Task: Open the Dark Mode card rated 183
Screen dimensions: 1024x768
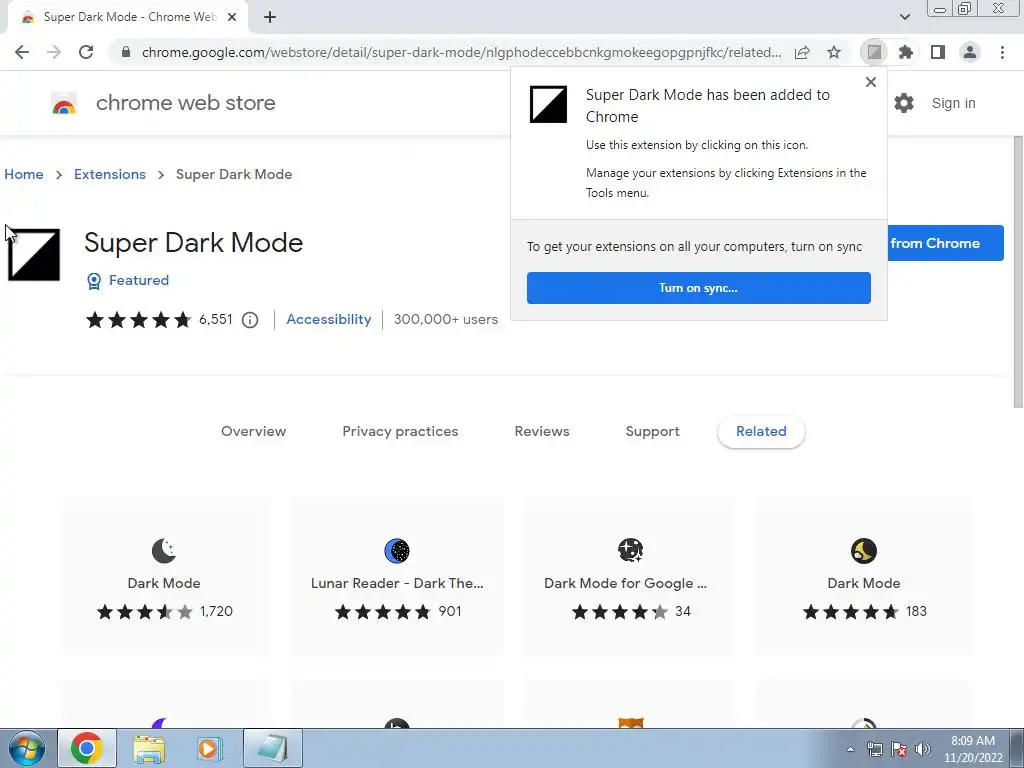Action: click(863, 577)
